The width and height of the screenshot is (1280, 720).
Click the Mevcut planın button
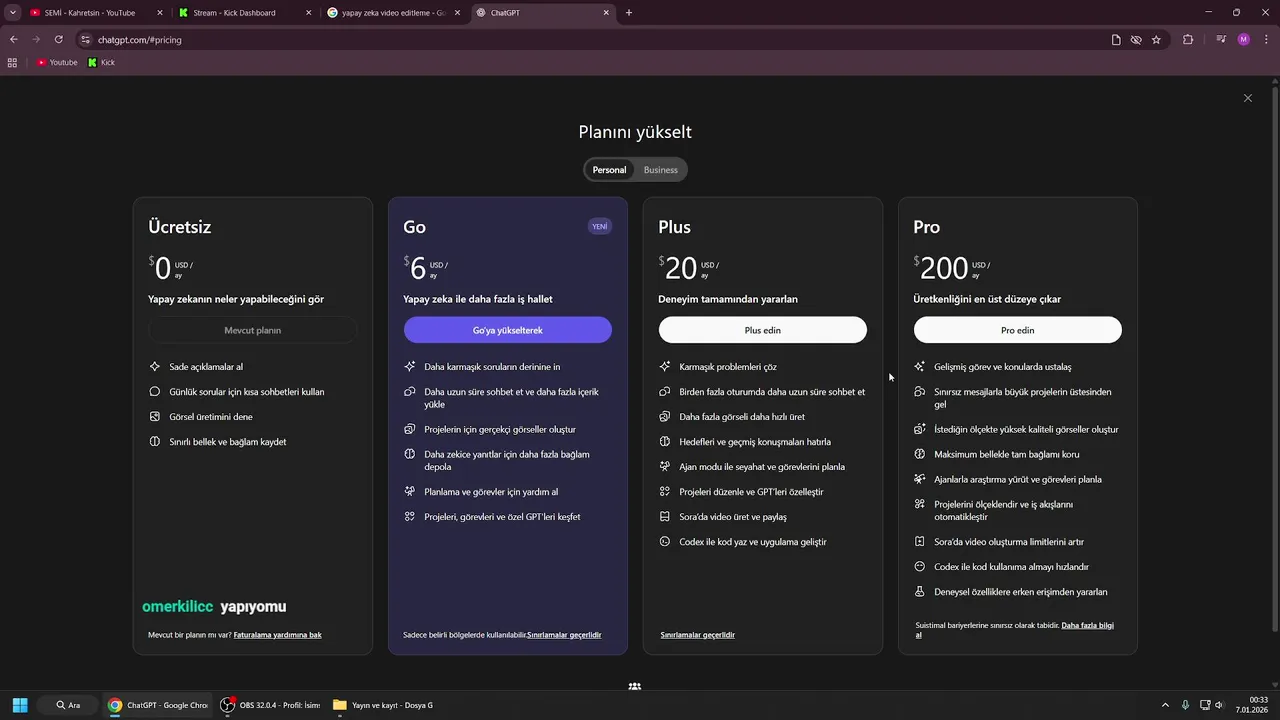253,330
